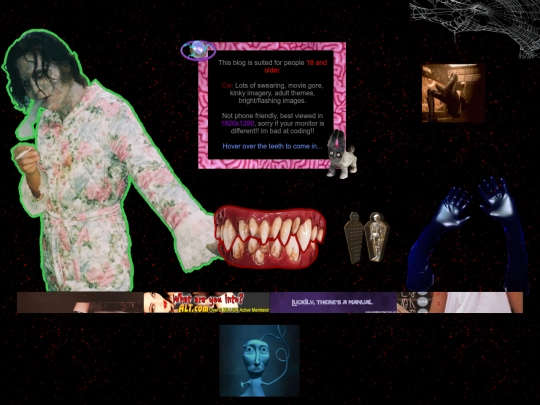Viewport: 540px width, 405px height.
Task: Click the blue-faced doll animation
Action: [259, 361]
